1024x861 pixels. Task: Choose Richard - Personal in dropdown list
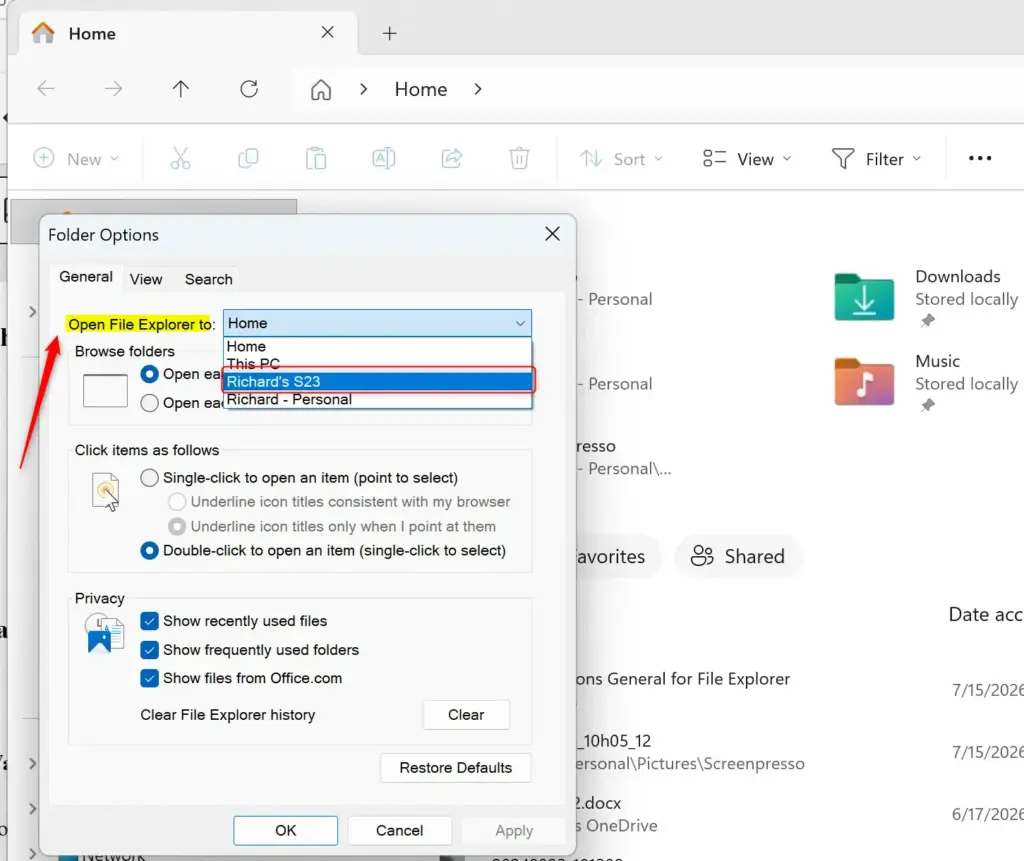click(377, 400)
